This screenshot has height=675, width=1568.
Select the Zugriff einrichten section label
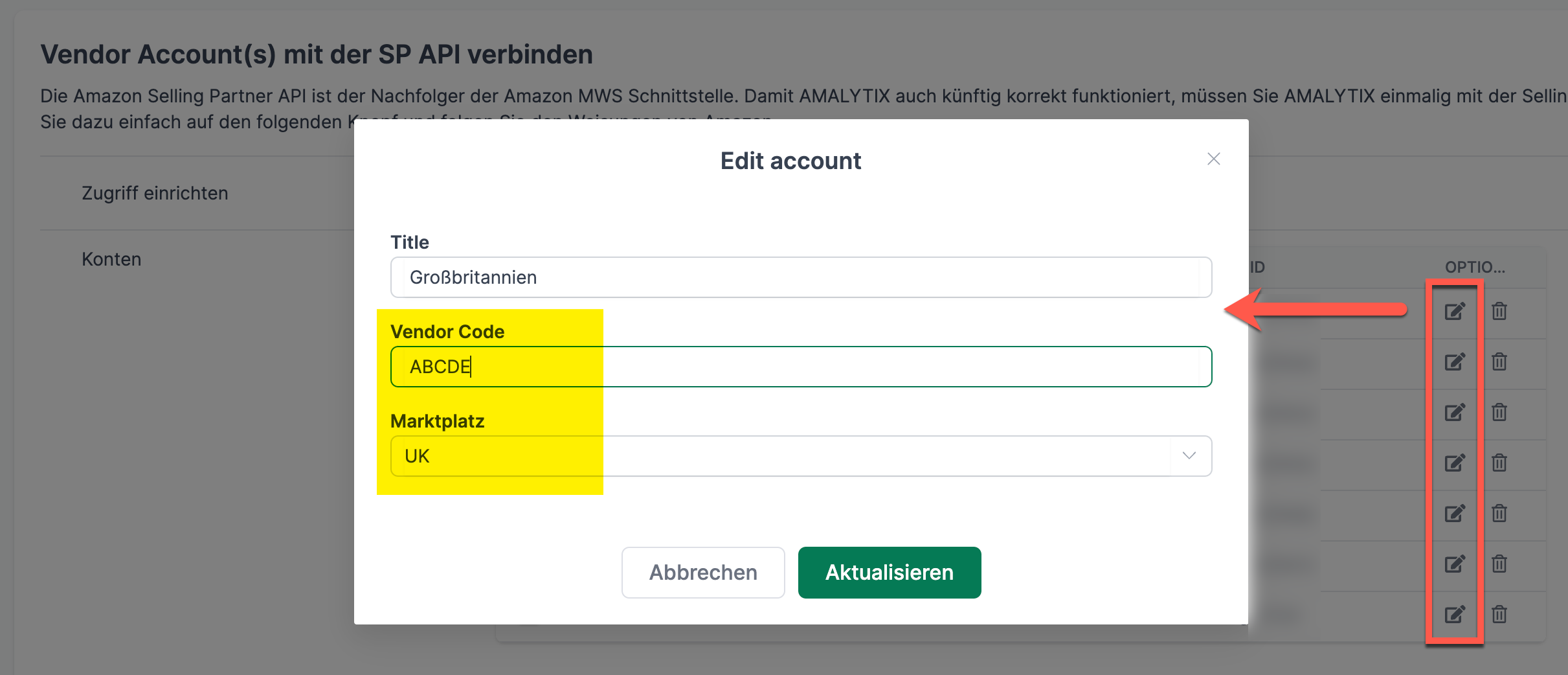tap(155, 193)
